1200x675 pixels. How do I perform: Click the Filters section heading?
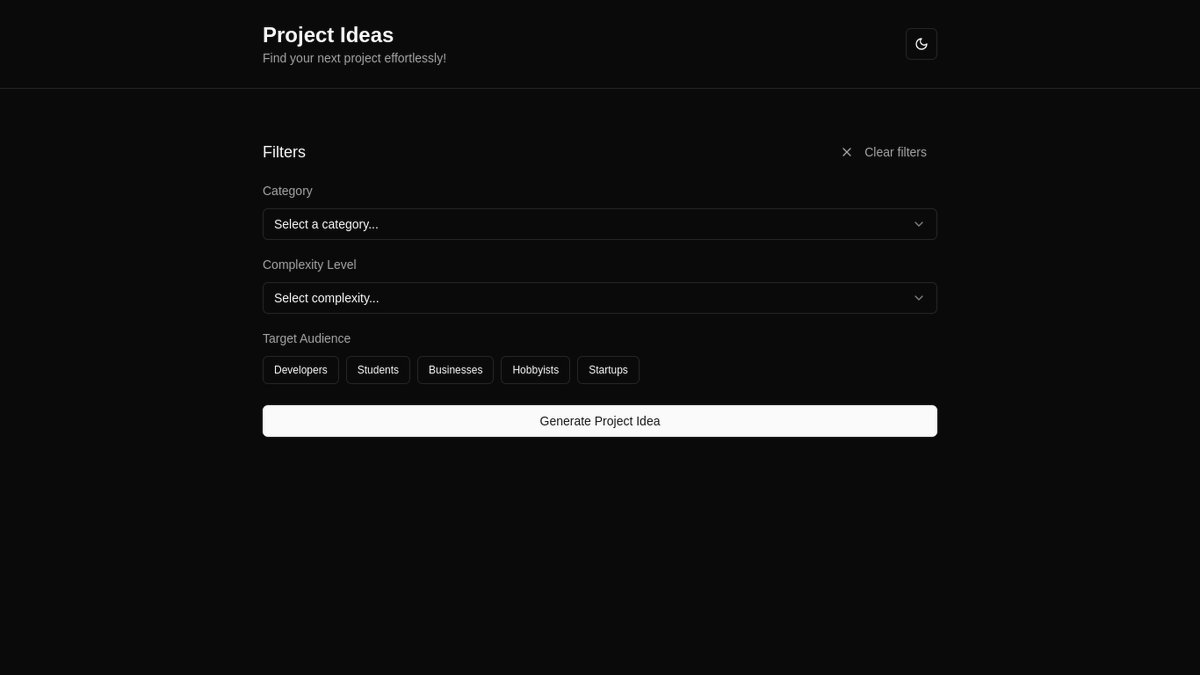click(x=284, y=152)
